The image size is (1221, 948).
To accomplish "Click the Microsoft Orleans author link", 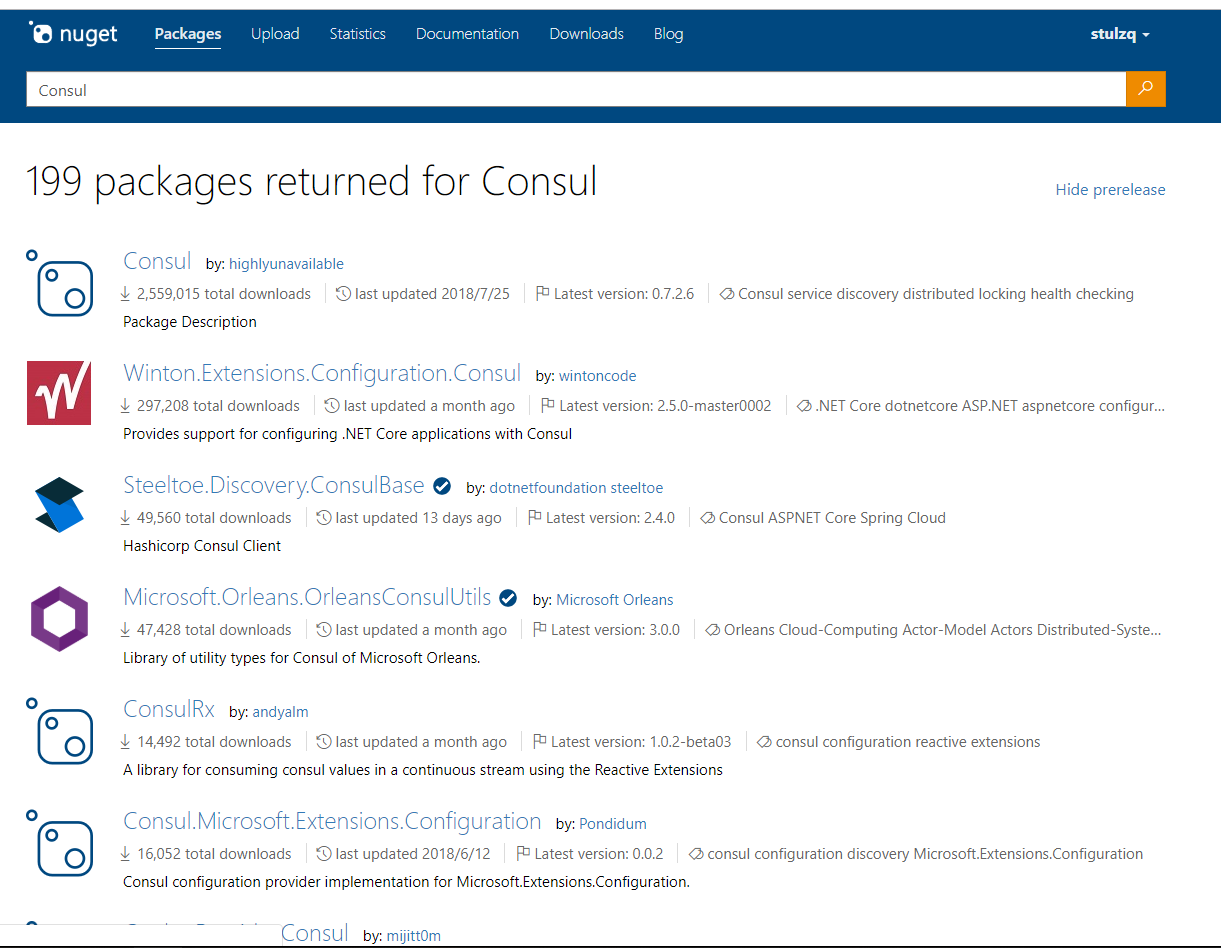I will [614, 600].
